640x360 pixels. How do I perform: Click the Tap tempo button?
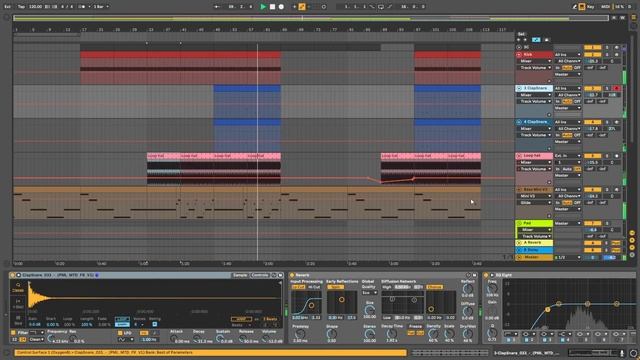21,7
